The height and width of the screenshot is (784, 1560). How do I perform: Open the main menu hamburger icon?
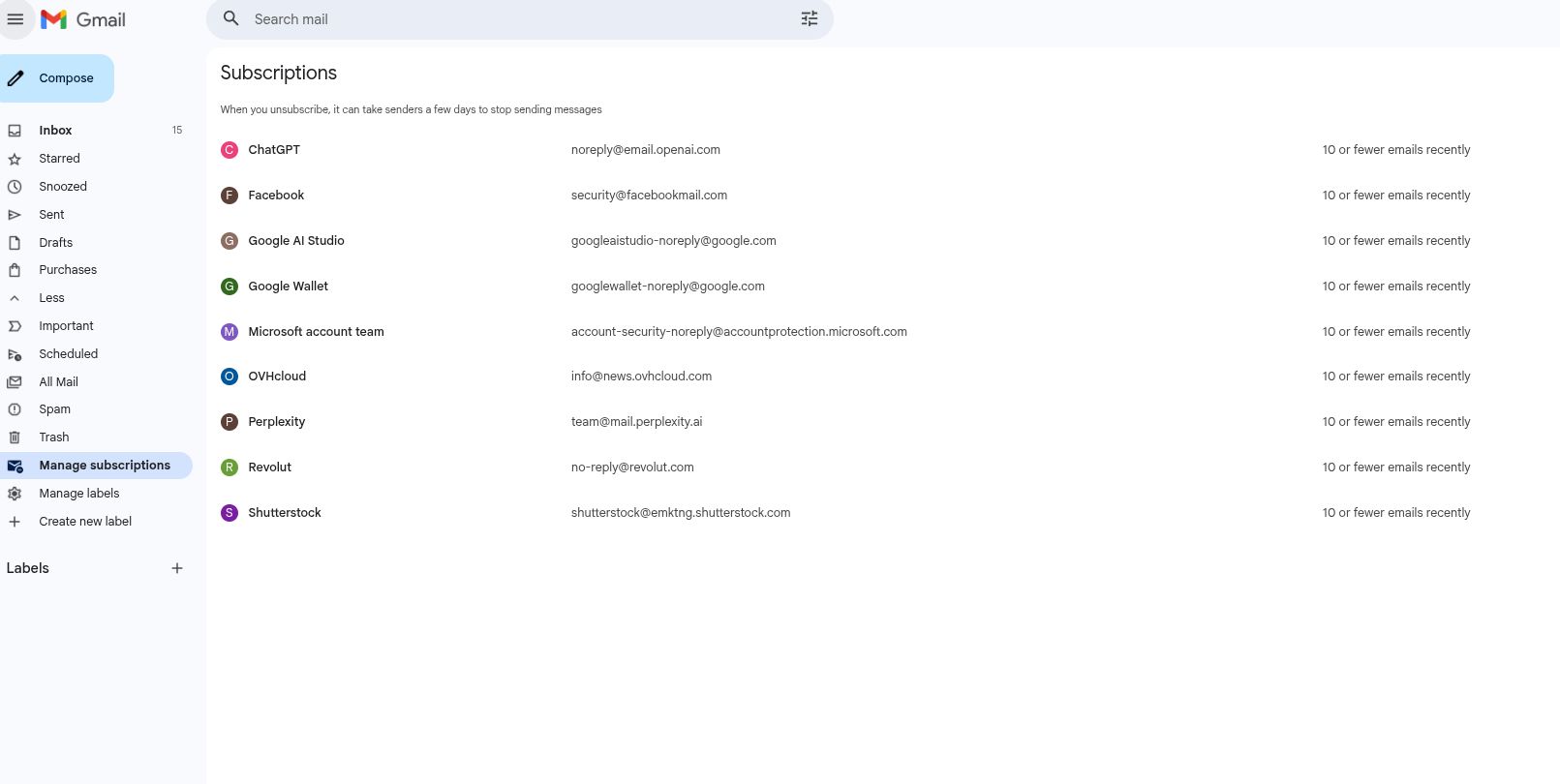tap(15, 19)
